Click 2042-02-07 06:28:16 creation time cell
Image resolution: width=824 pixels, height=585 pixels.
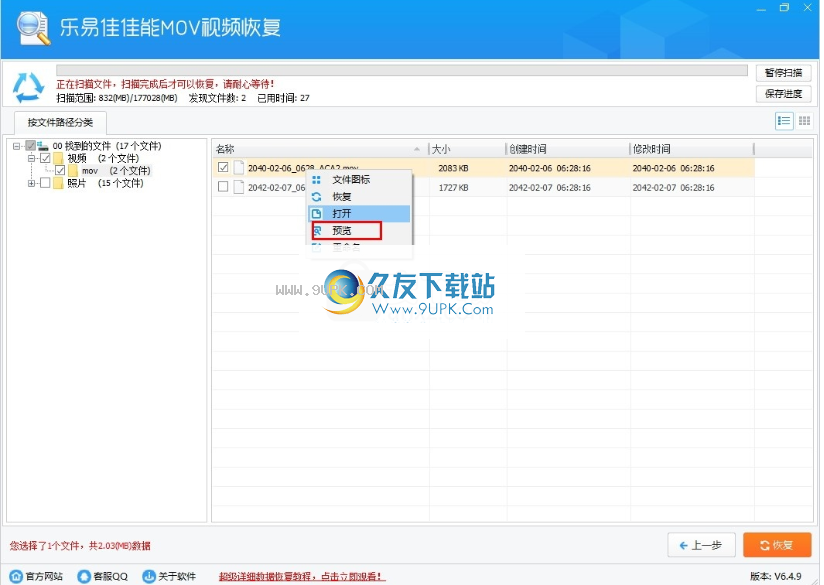coord(550,188)
